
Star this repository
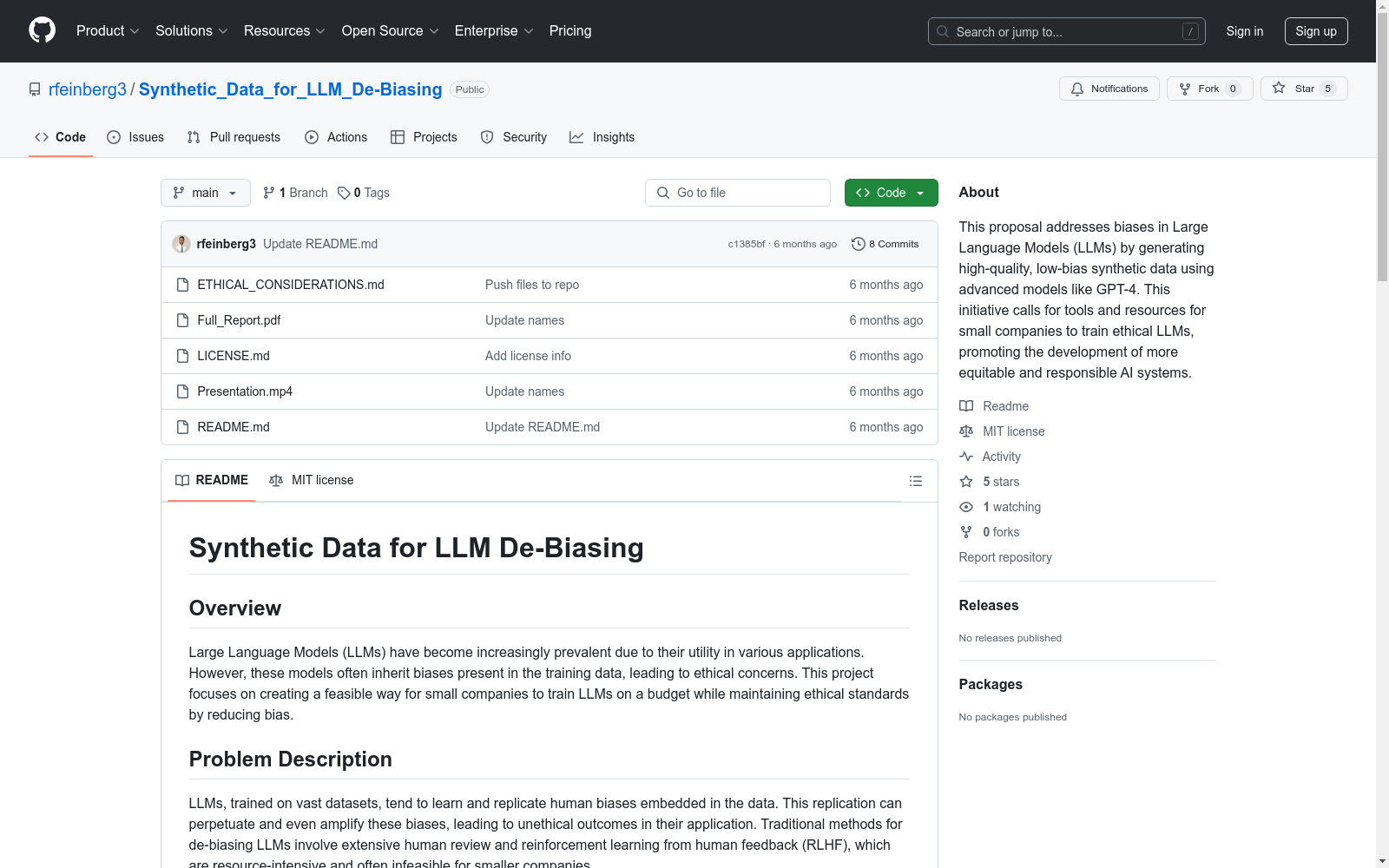[x=1304, y=89]
